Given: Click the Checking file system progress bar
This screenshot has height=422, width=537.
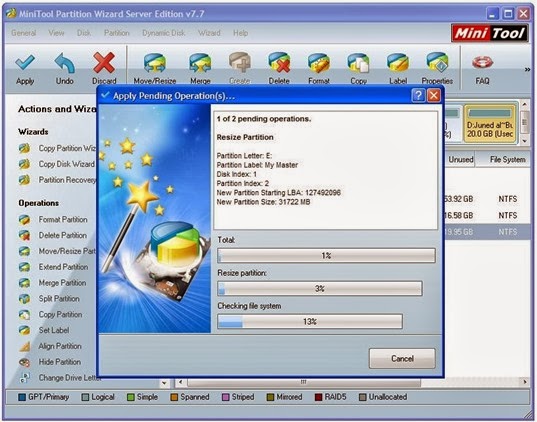Looking at the screenshot, I should pyautogui.click(x=310, y=321).
